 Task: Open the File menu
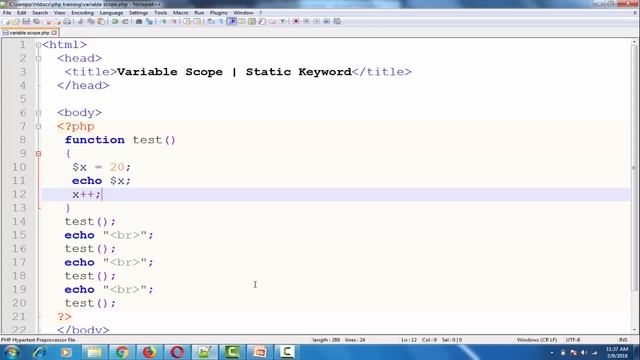tap(7, 13)
